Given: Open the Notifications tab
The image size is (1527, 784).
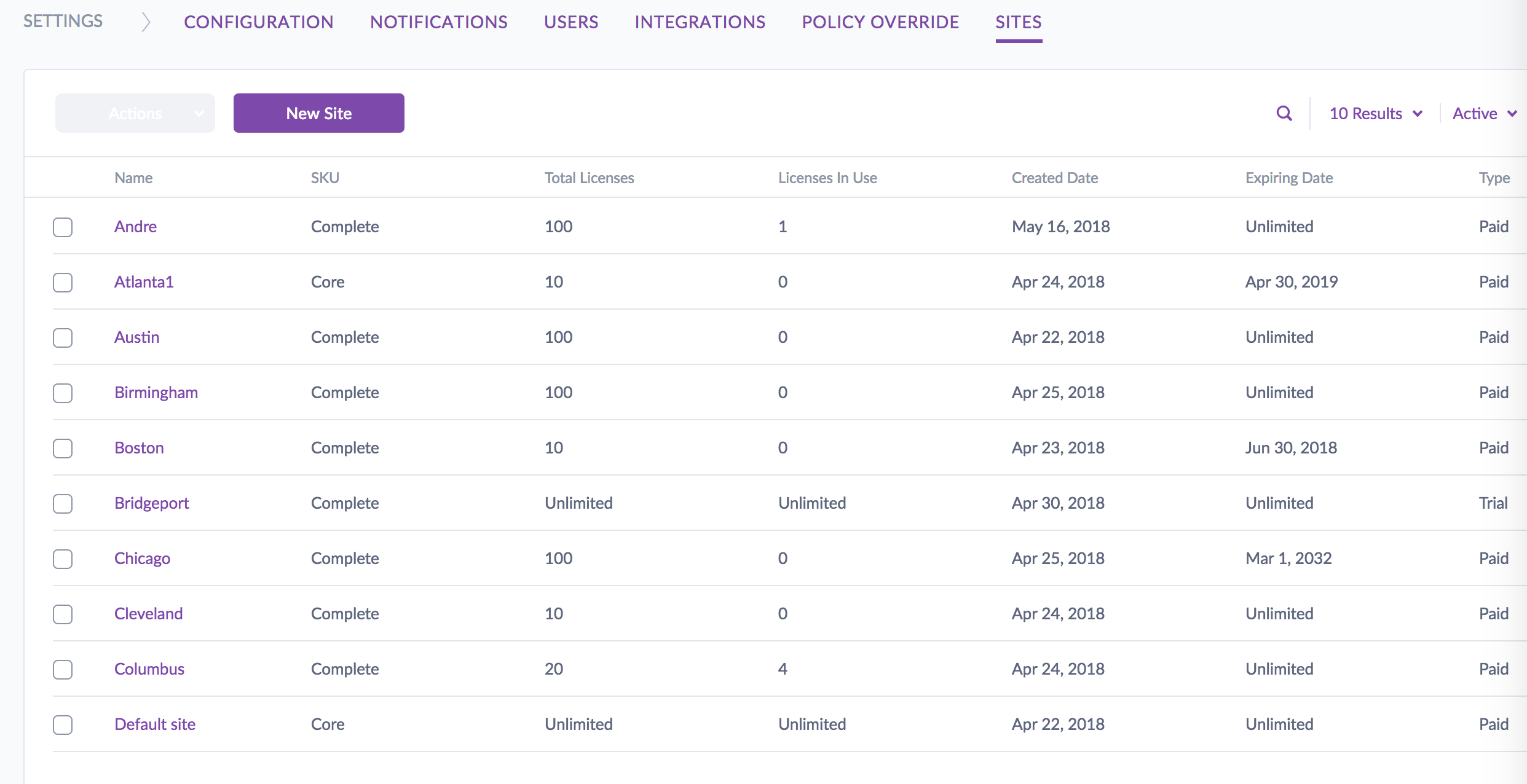Looking at the screenshot, I should pos(438,22).
